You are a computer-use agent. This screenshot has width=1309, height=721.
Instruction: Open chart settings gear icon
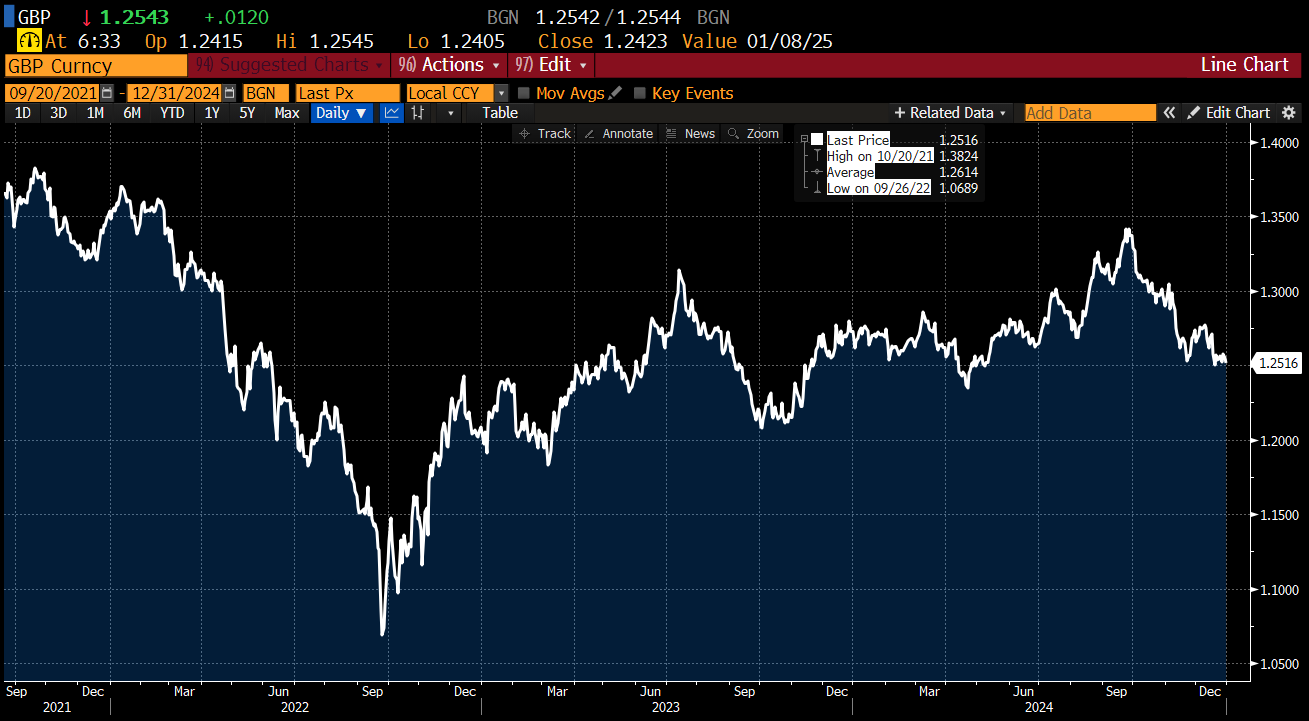[1289, 113]
